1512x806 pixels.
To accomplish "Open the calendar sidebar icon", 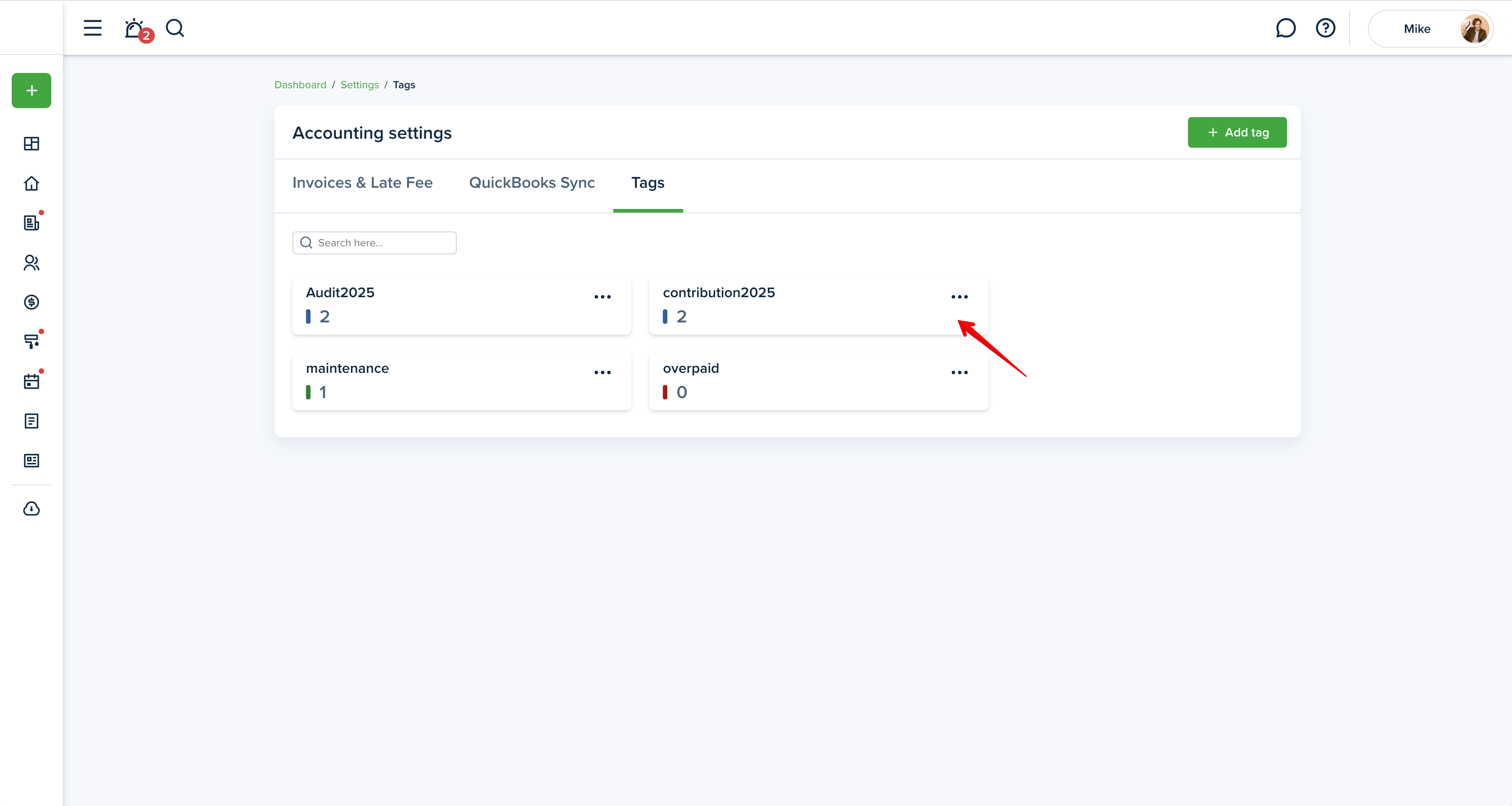I will click(x=31, y=380).
